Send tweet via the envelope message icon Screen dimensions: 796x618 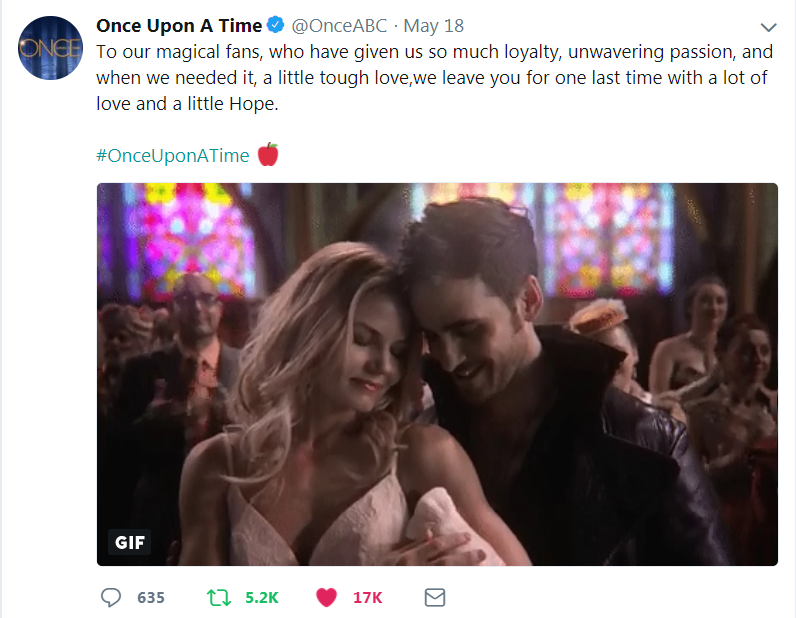click(434, 597)
